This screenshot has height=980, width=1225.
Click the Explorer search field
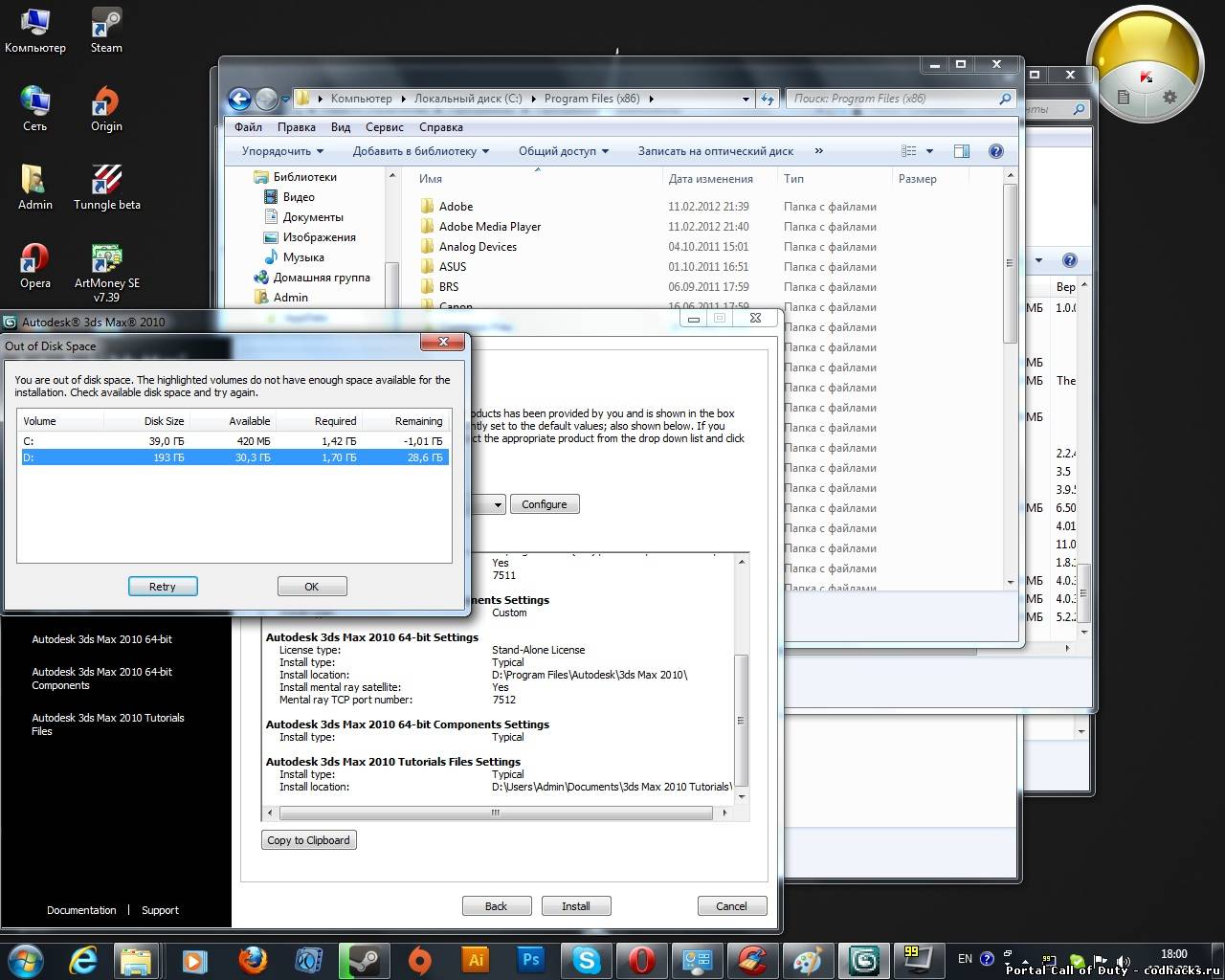coord(900,99)
